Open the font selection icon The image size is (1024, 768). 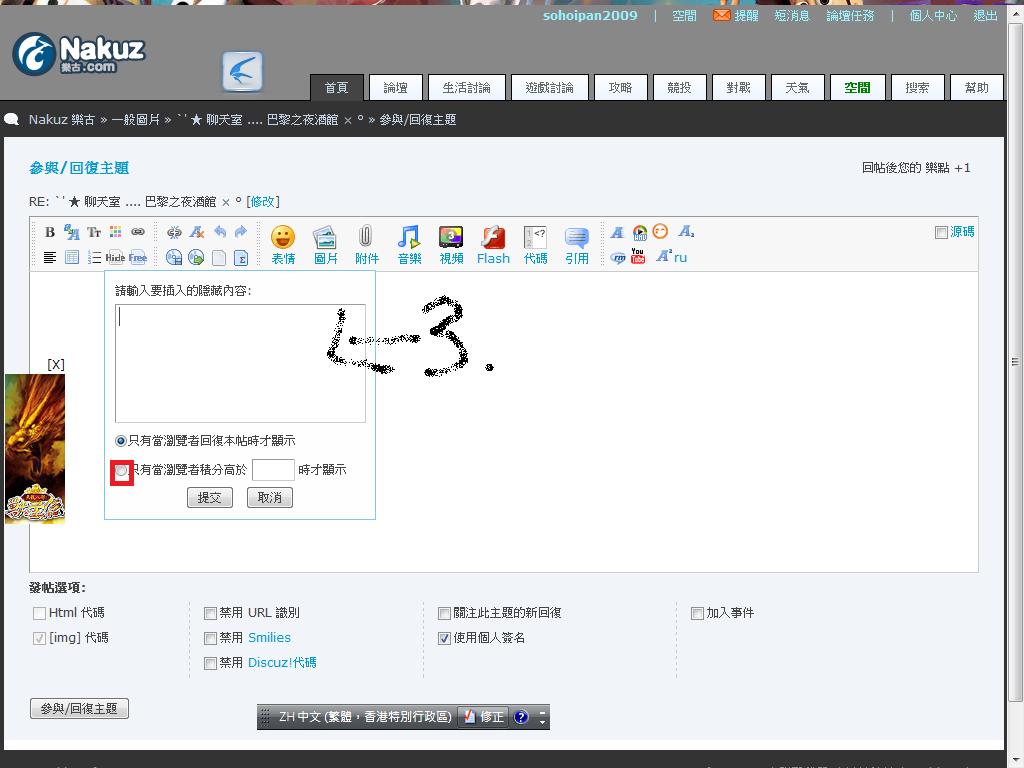point(72,232)
